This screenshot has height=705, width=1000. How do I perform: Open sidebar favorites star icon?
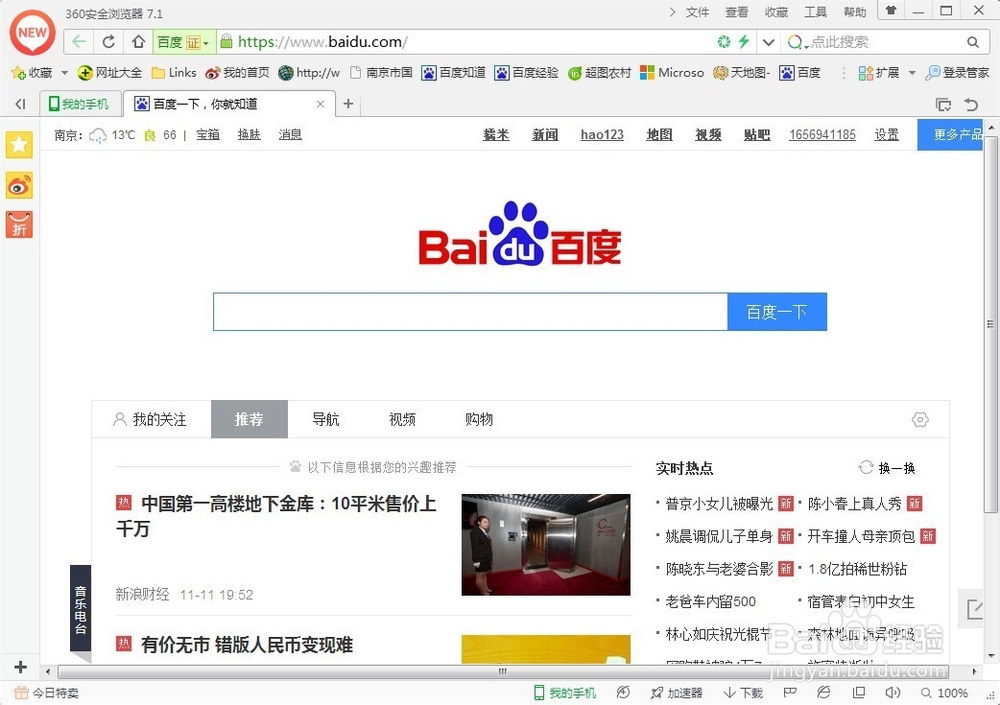[x=19, y=145]
